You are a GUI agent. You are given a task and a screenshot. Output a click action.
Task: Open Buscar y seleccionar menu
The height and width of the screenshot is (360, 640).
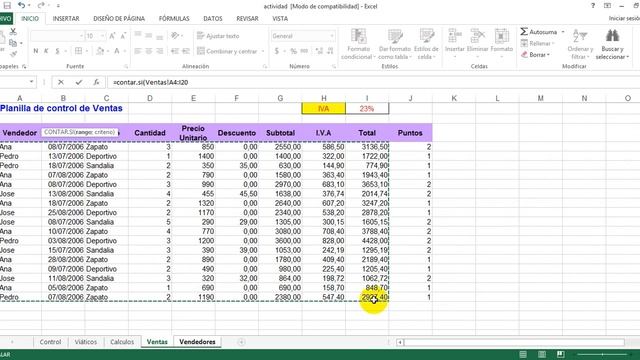pyautogui.click(x=612, y=44)
